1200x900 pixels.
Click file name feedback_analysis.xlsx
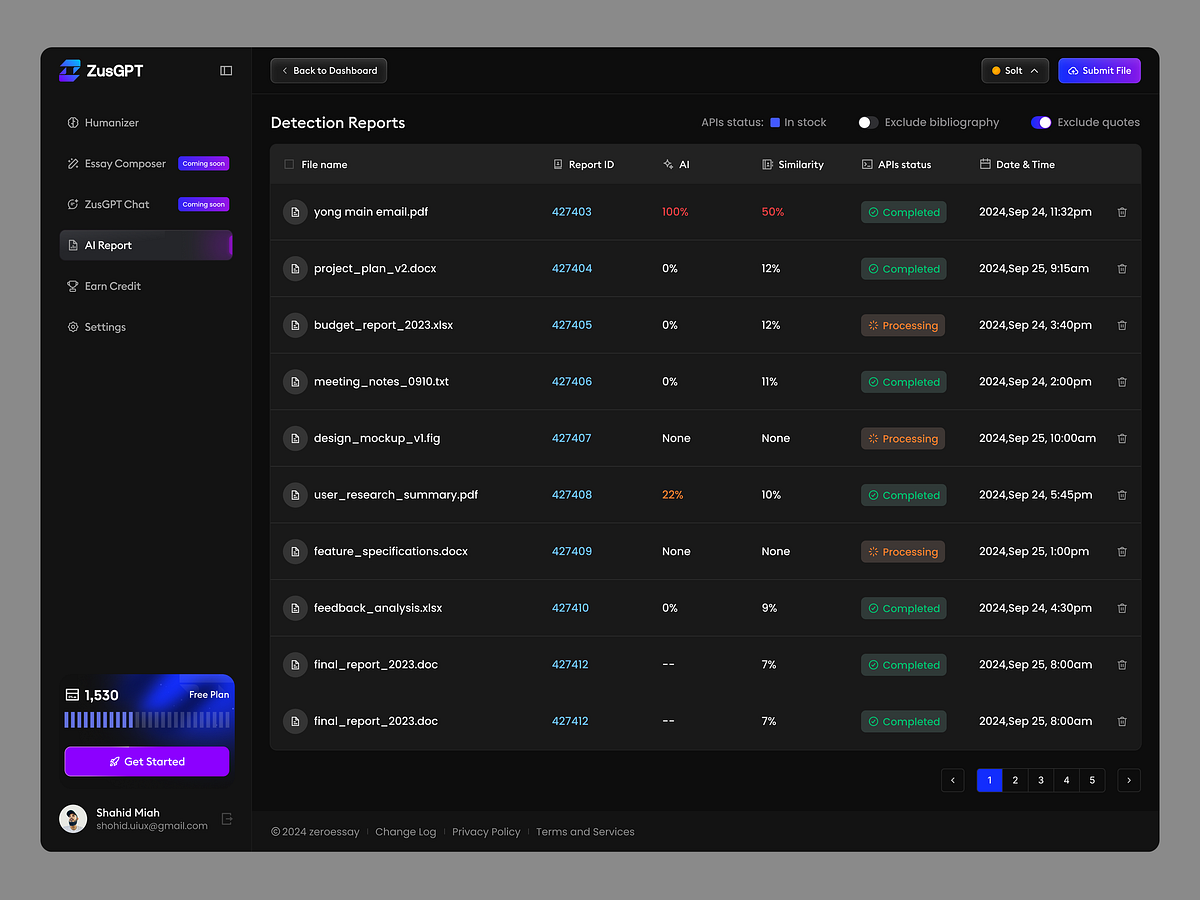[x=378, y=608]
